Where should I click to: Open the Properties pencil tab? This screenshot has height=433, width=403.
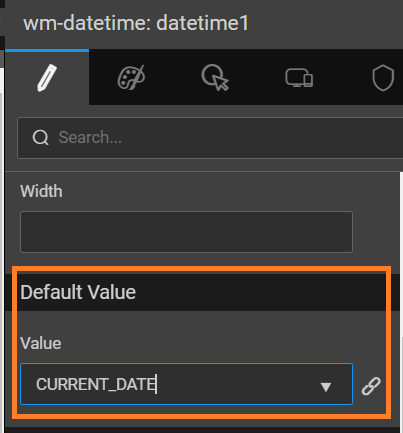(47, 78)
